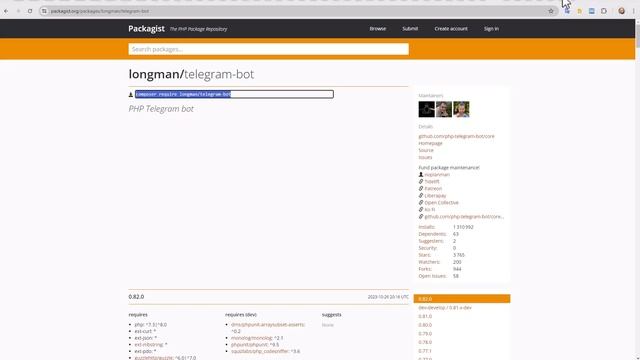Click the Search packages field

[268, 49]
